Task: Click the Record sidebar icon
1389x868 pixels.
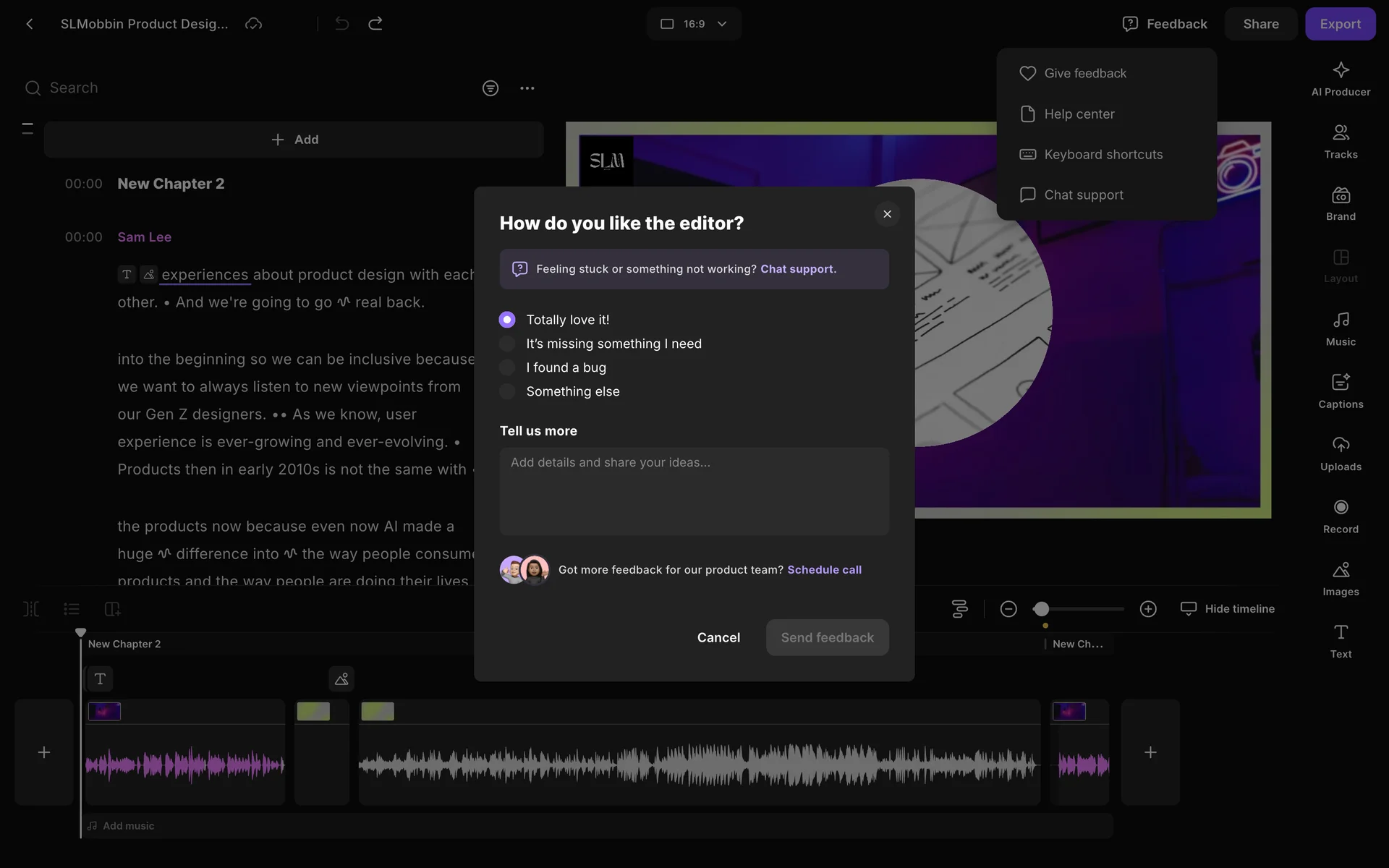Action: (1341, 516)
